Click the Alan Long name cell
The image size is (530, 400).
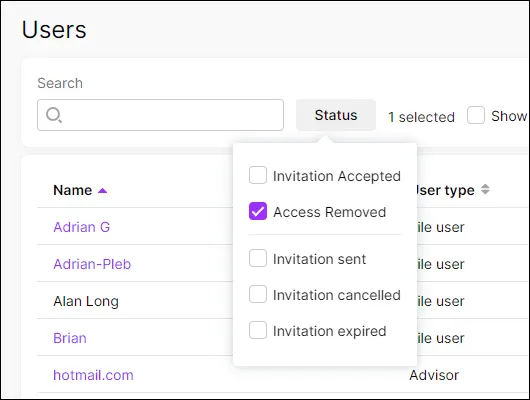click(x=86, y=301)
